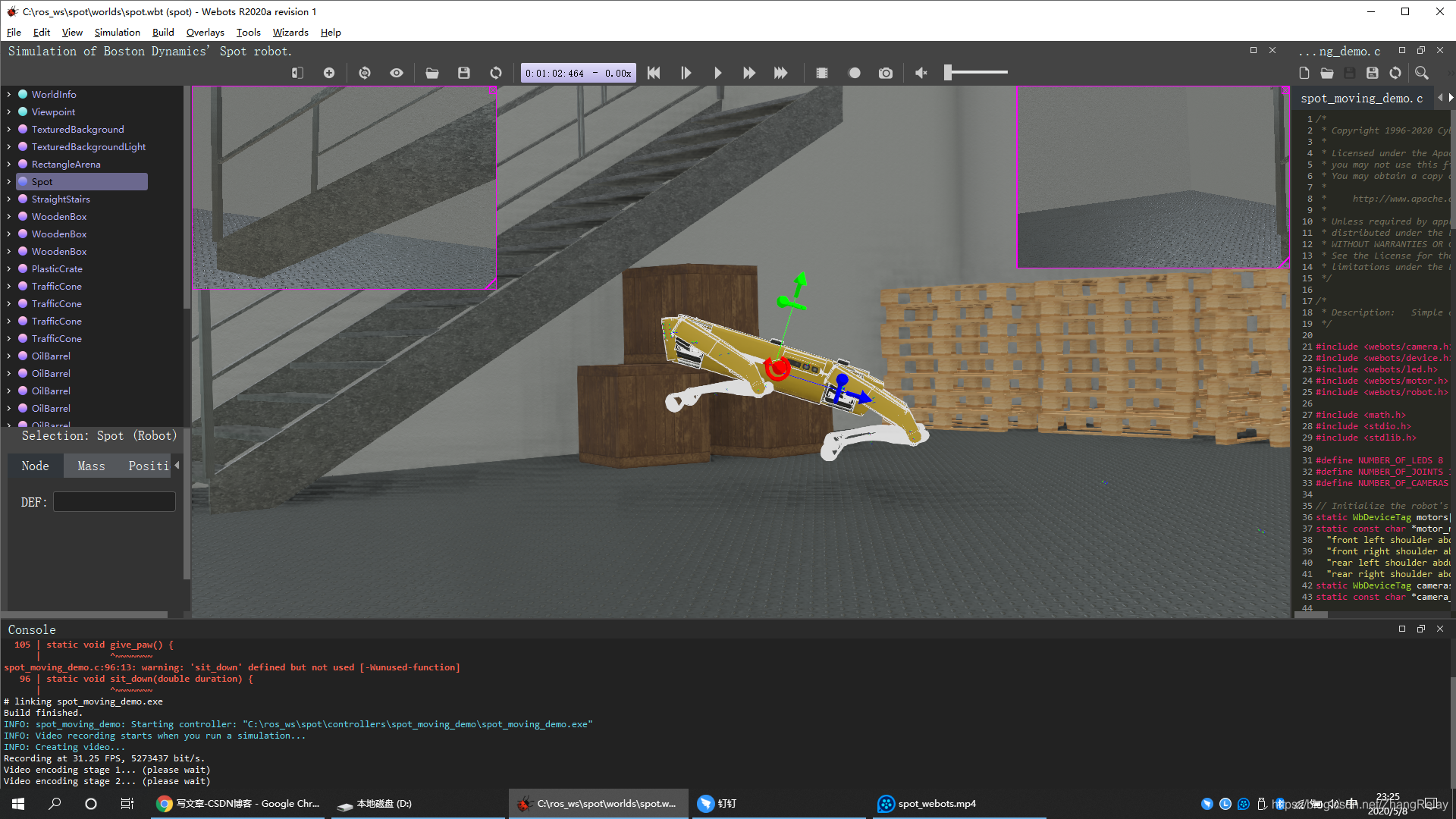Expand the WorldInfo tree node
Screen dimensions: 1456x819
pos(8,95)
